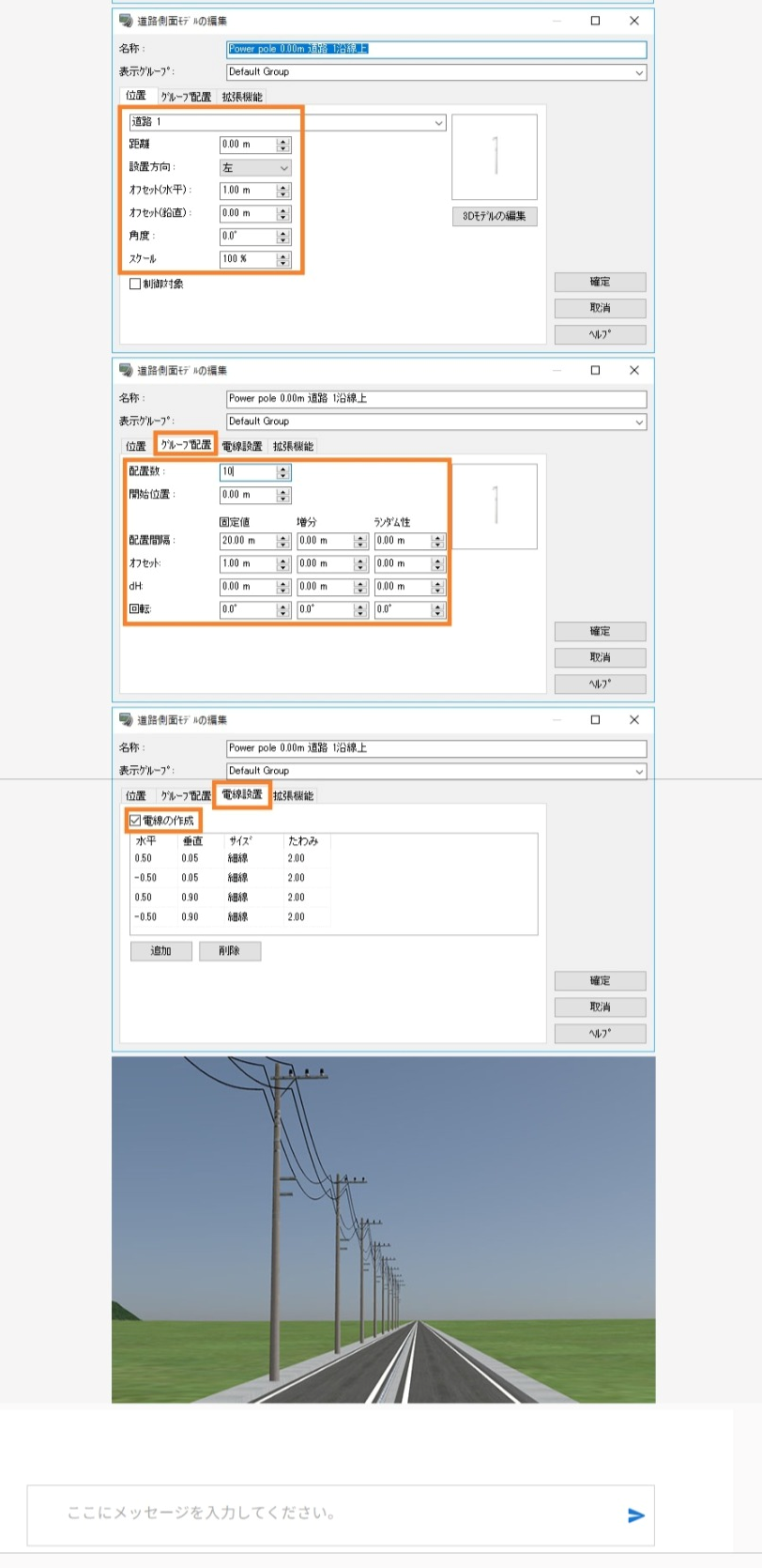The image size is (762, 1568).
Task: Expand 表示グループ dropdown in the グループ配置 dialog
Action: pos(639,423)
